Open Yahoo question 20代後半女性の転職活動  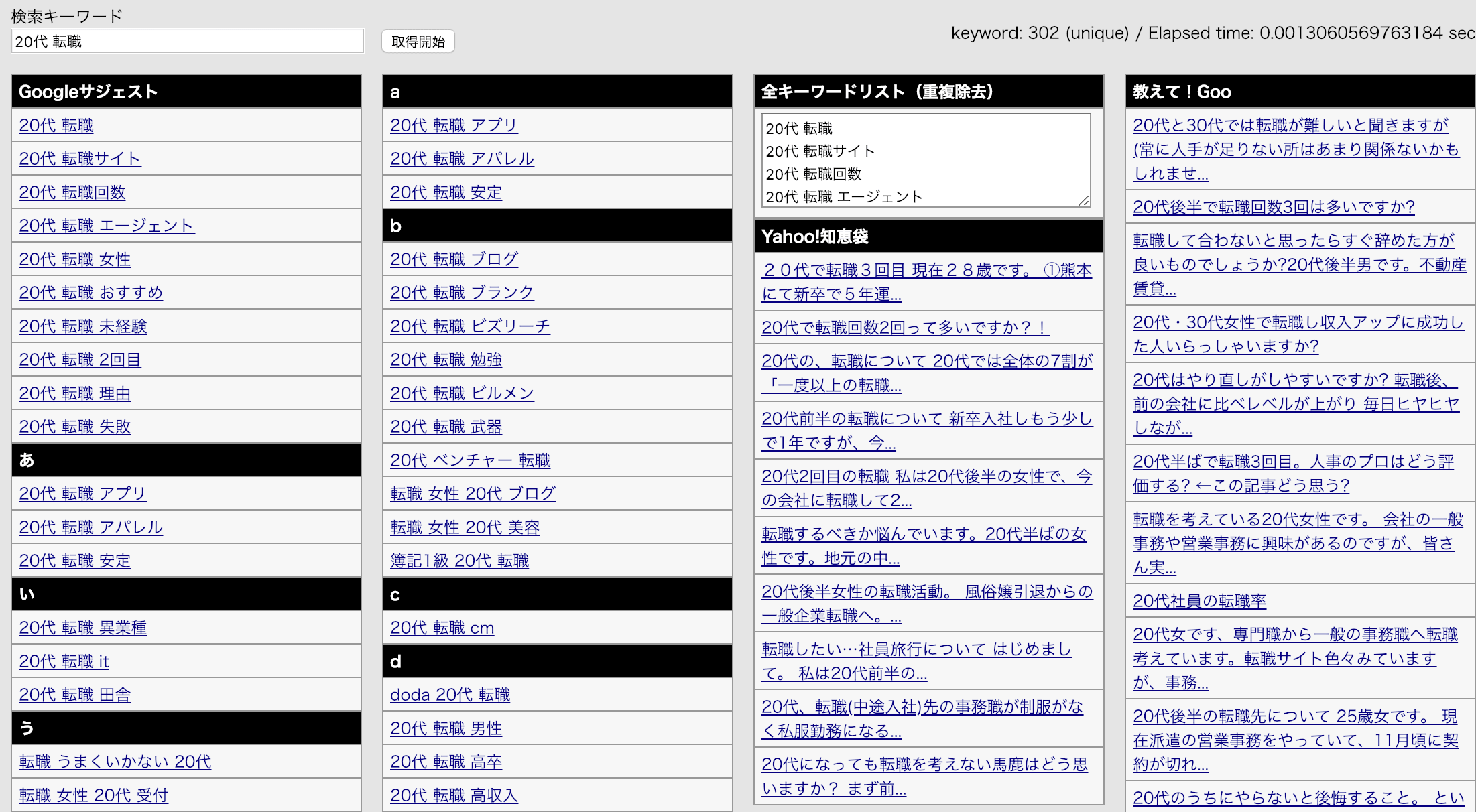[928, 604]
